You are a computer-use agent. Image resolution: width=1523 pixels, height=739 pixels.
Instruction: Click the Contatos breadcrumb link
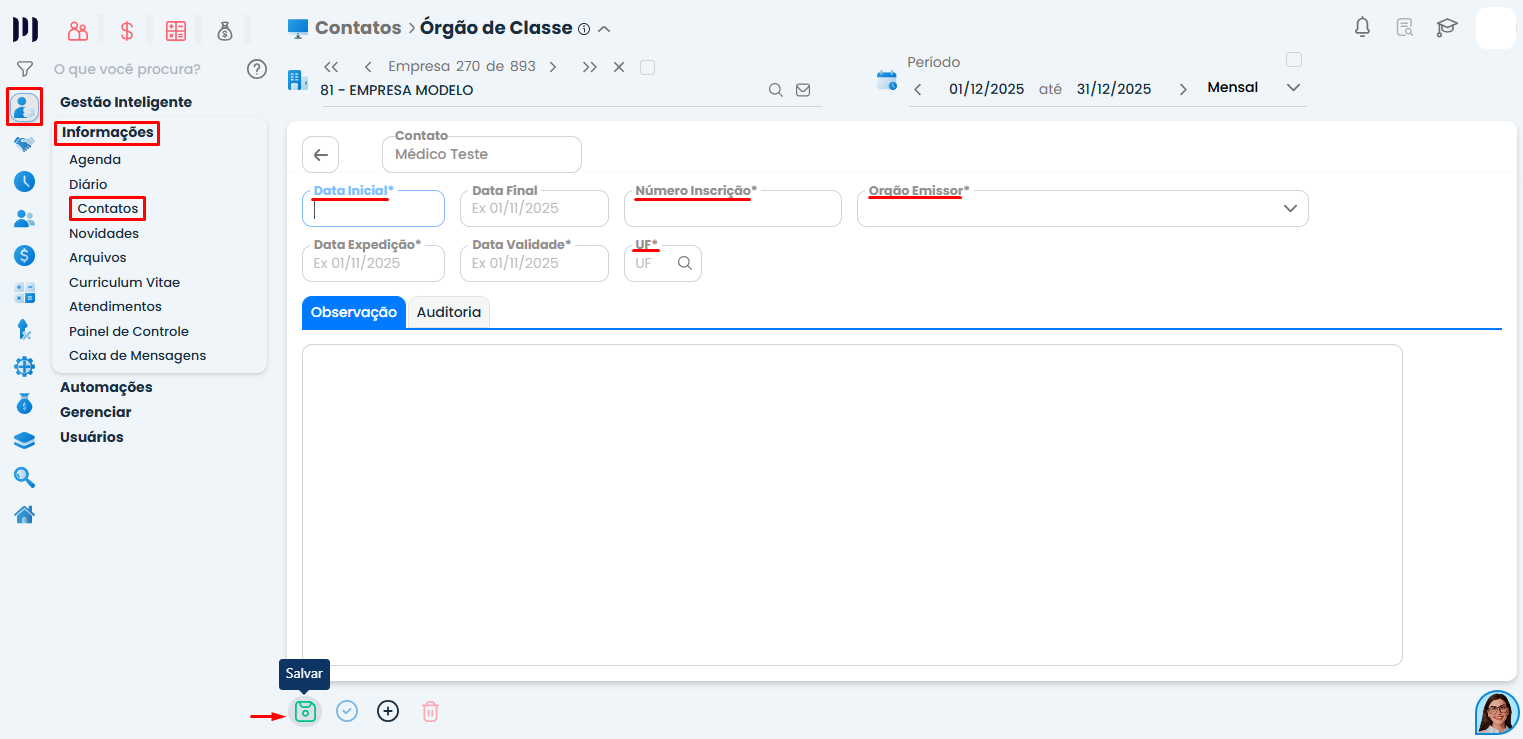pyautogui.click(x=358, y=28)
